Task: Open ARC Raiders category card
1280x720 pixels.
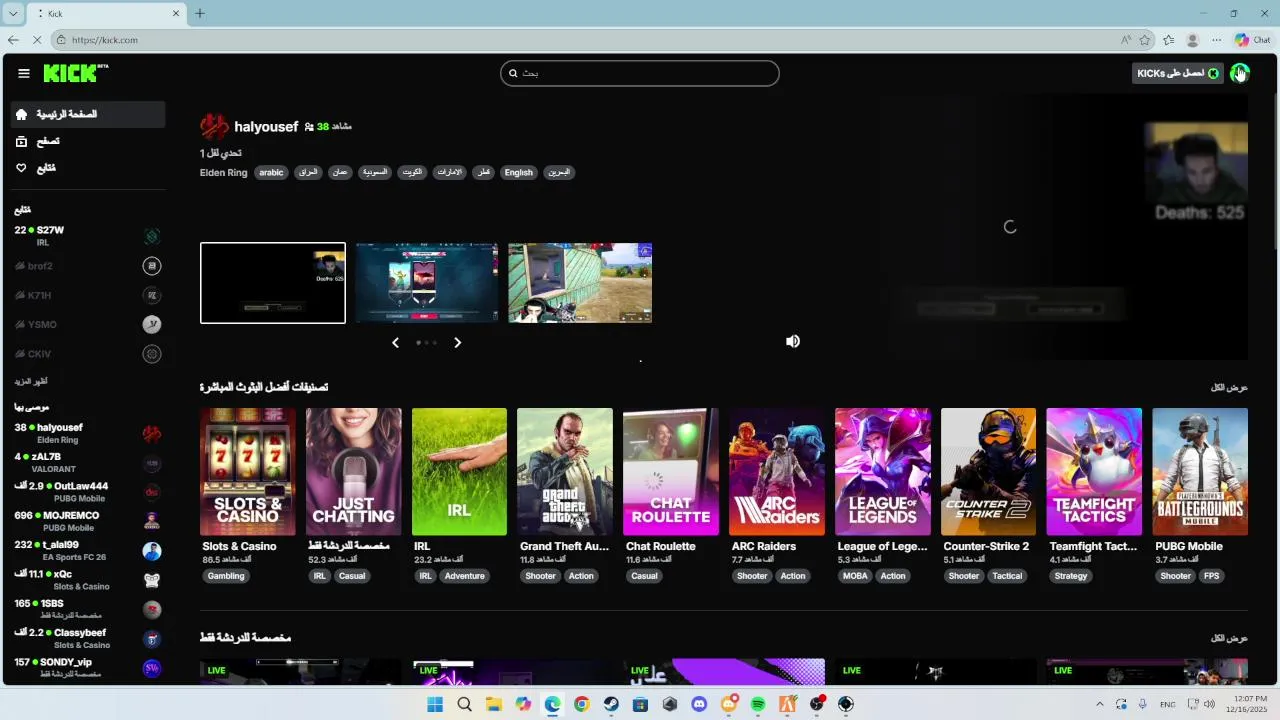Action: click(x=777, y=472)
